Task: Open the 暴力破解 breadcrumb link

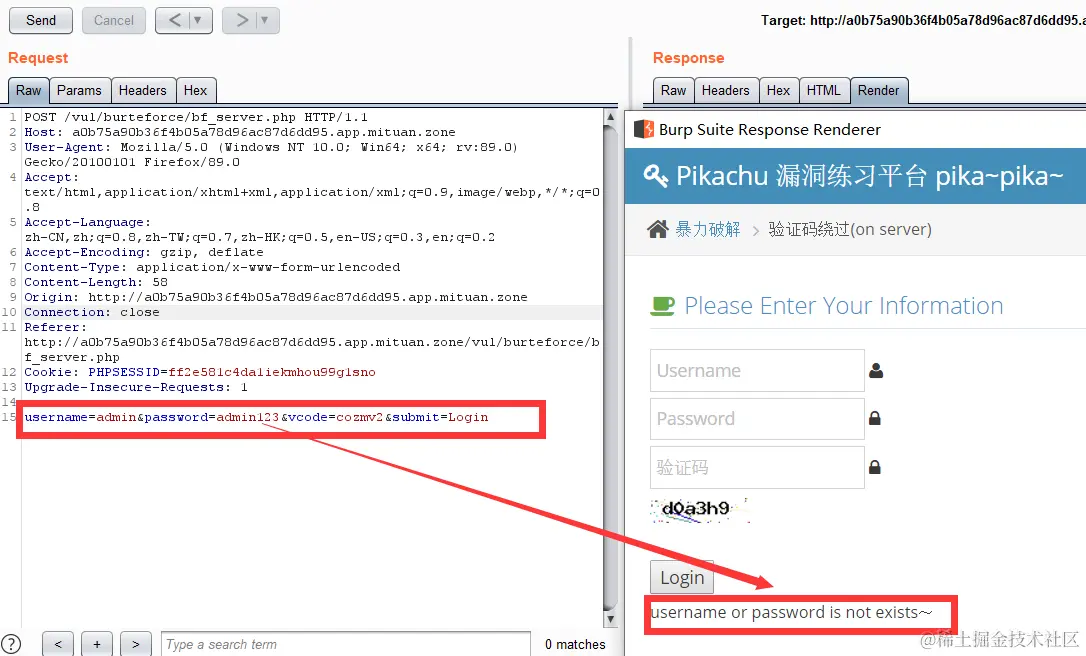Action: [707, 229]
